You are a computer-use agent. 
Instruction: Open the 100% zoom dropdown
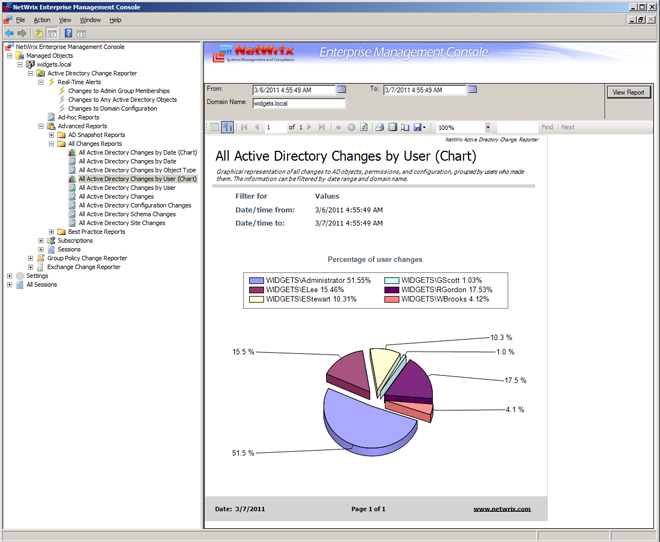[x=488, y=127]
